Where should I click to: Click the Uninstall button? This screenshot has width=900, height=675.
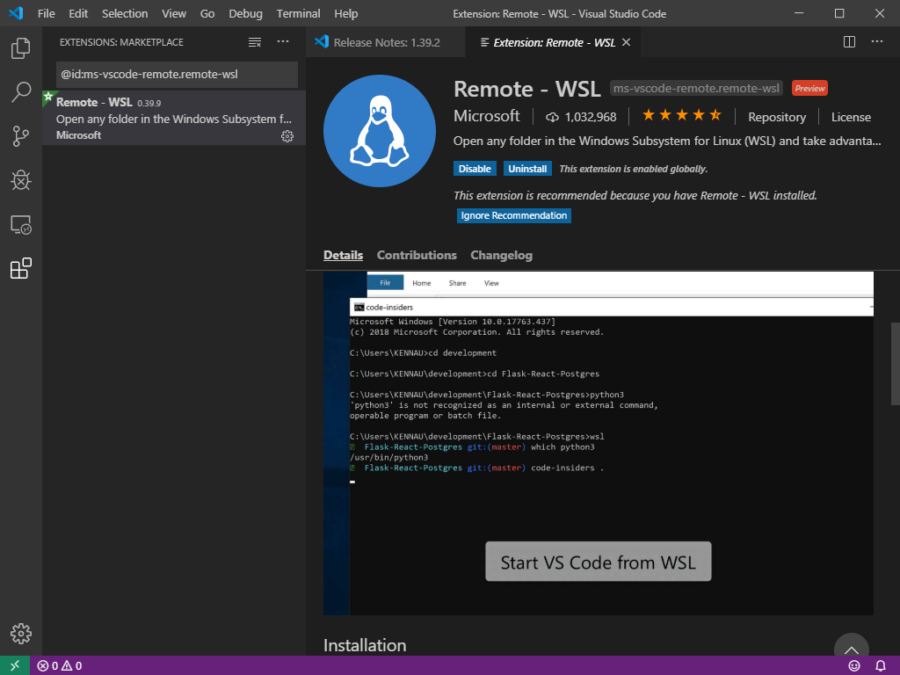(527, 168)
